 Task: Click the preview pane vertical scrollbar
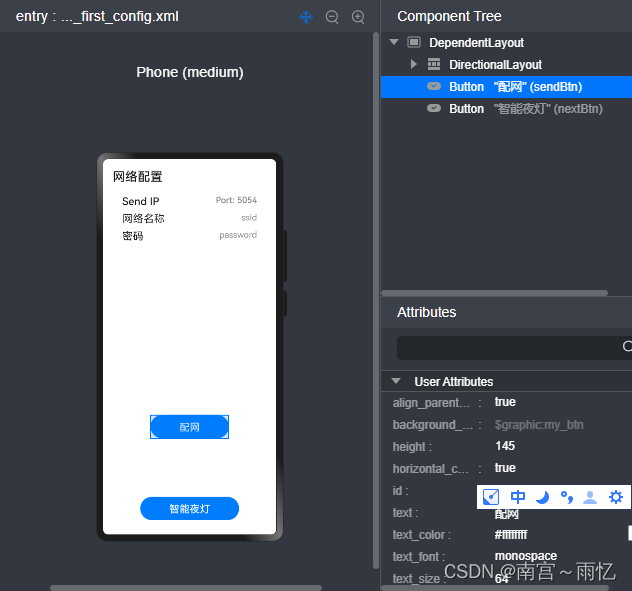(376, 300)
